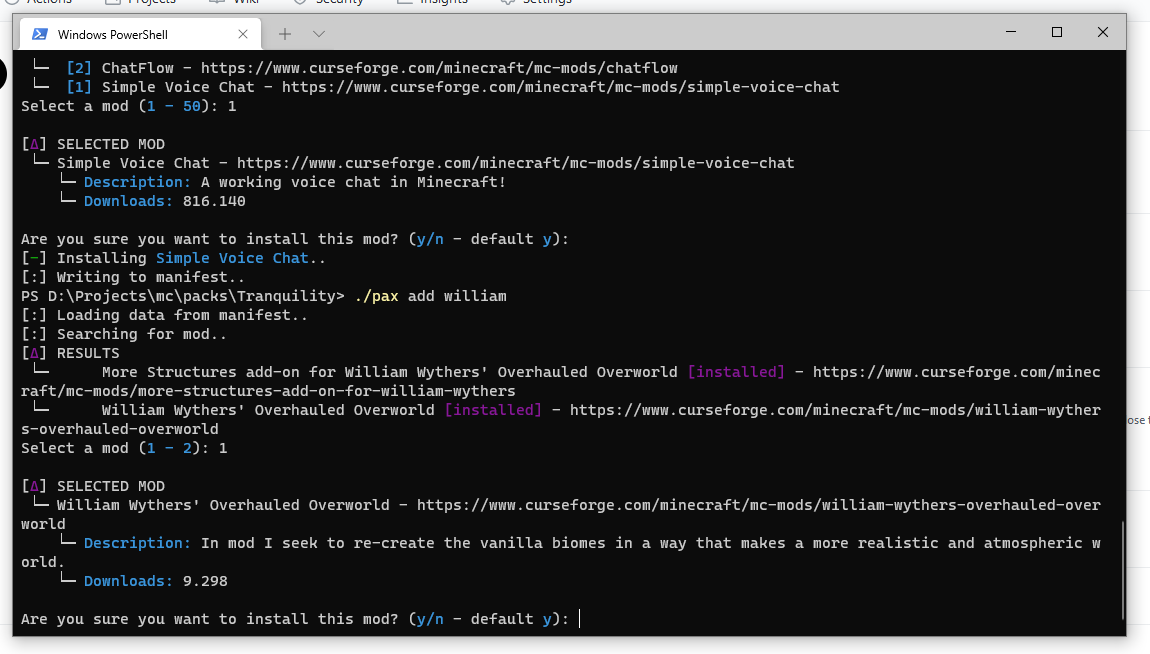Click the simple-voice-chat URL under first SELECTED MOD

coord(516,164)
